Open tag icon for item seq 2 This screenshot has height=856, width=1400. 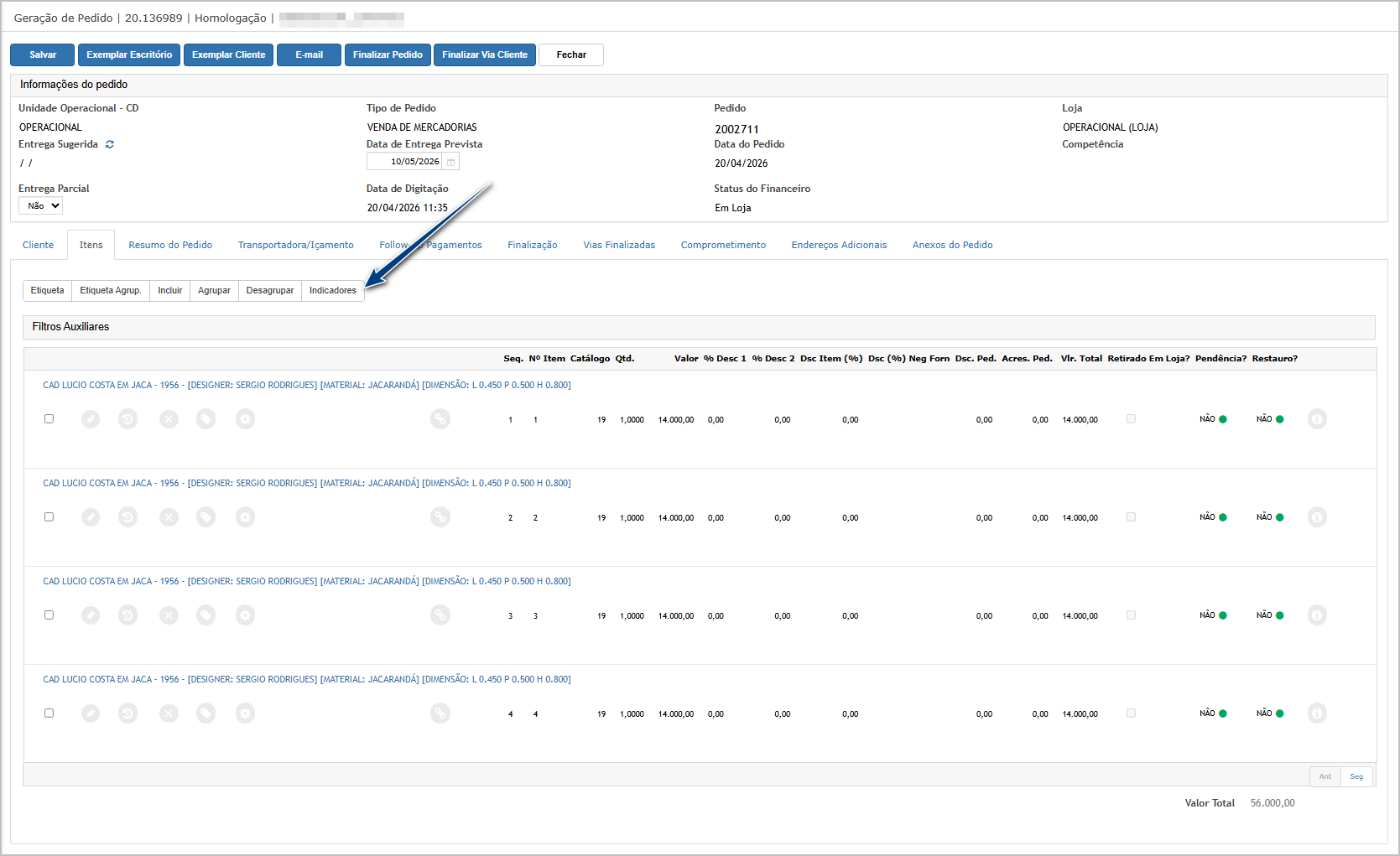206,517
